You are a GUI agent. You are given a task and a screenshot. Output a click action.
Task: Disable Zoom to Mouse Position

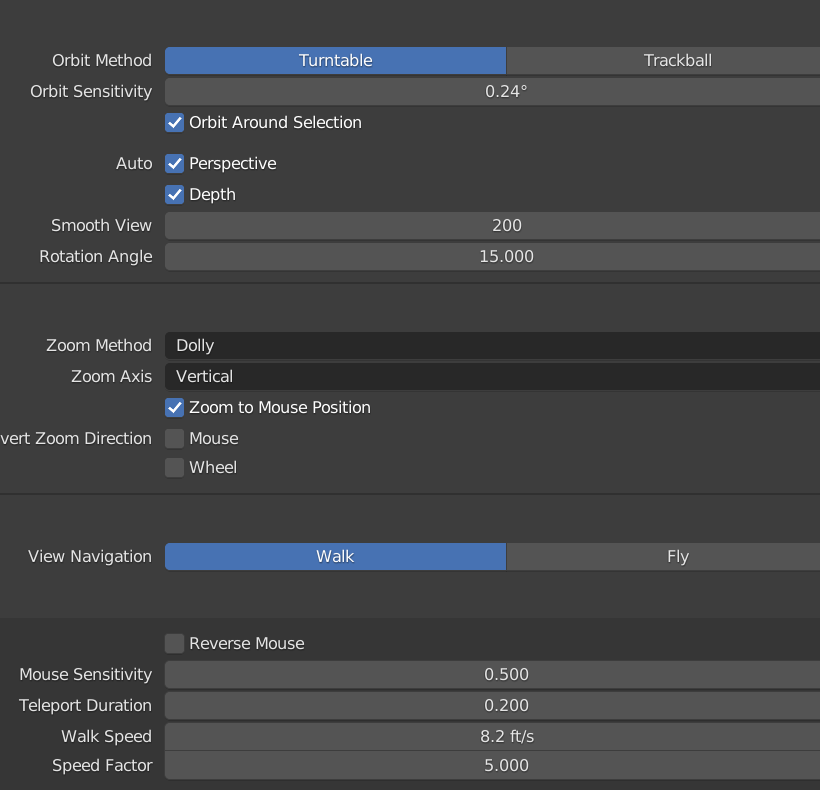pos(174,407)
